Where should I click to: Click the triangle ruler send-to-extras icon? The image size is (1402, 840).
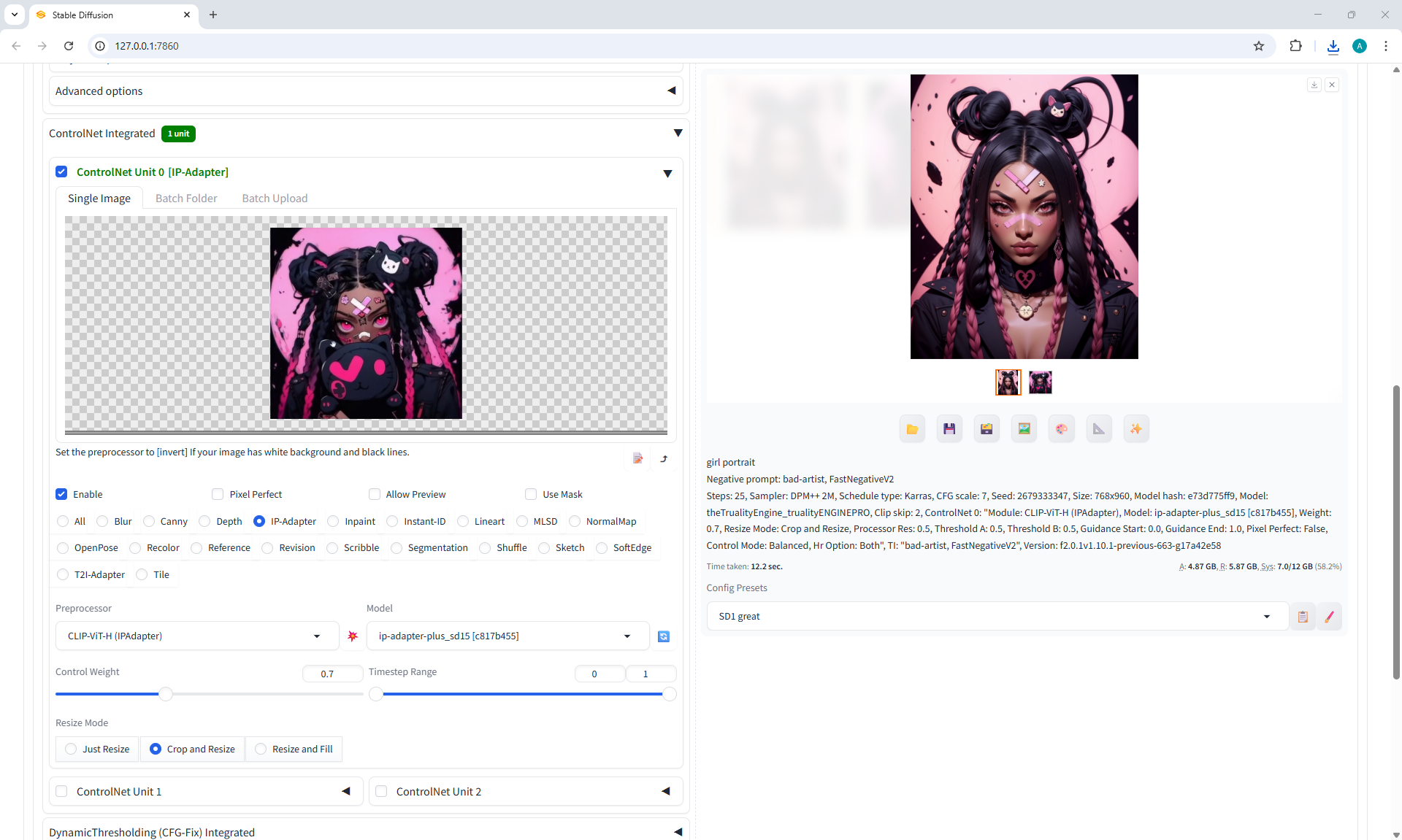[x=1099, y=429]
